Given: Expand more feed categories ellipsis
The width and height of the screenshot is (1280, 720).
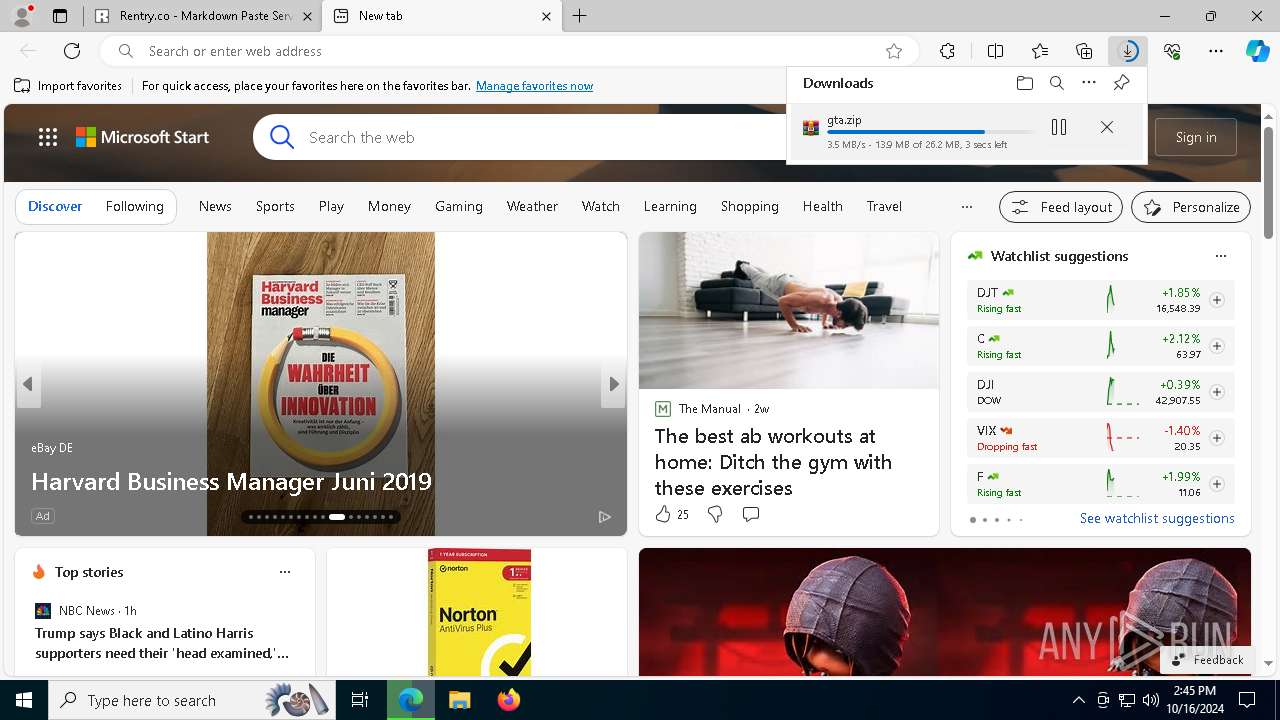Looking at the screenshot, I should [x=966, y=207].
